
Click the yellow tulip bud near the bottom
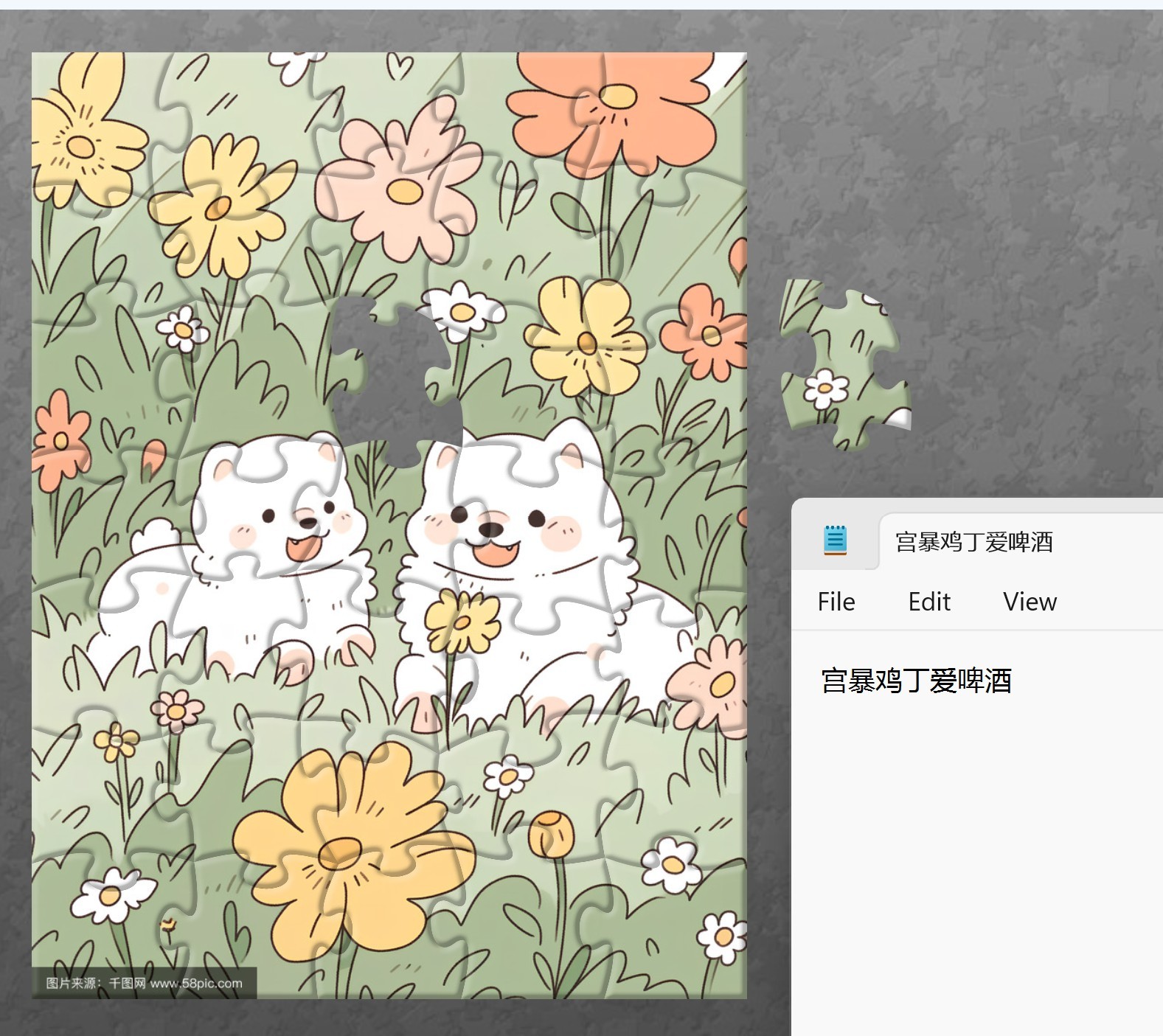tap(550, 834)
